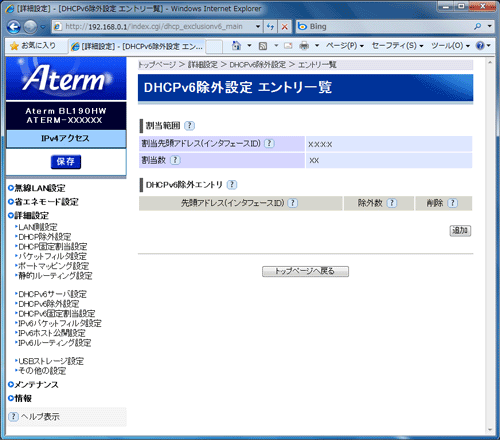Click the printer icon in toolbar
The height and width of the screenshot is (440, 500).
[304, 46]
